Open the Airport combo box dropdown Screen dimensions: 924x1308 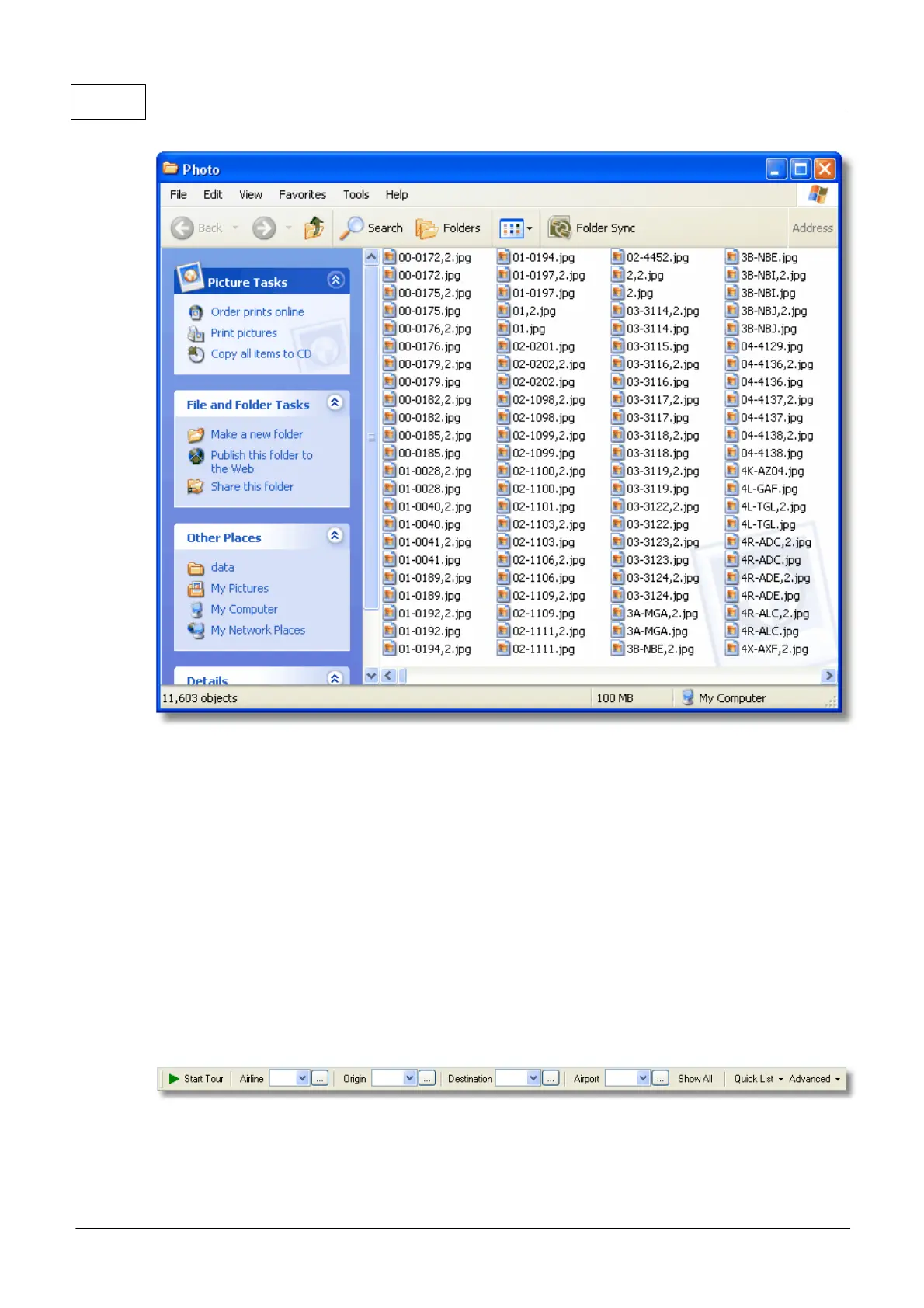click(643, 1078)
